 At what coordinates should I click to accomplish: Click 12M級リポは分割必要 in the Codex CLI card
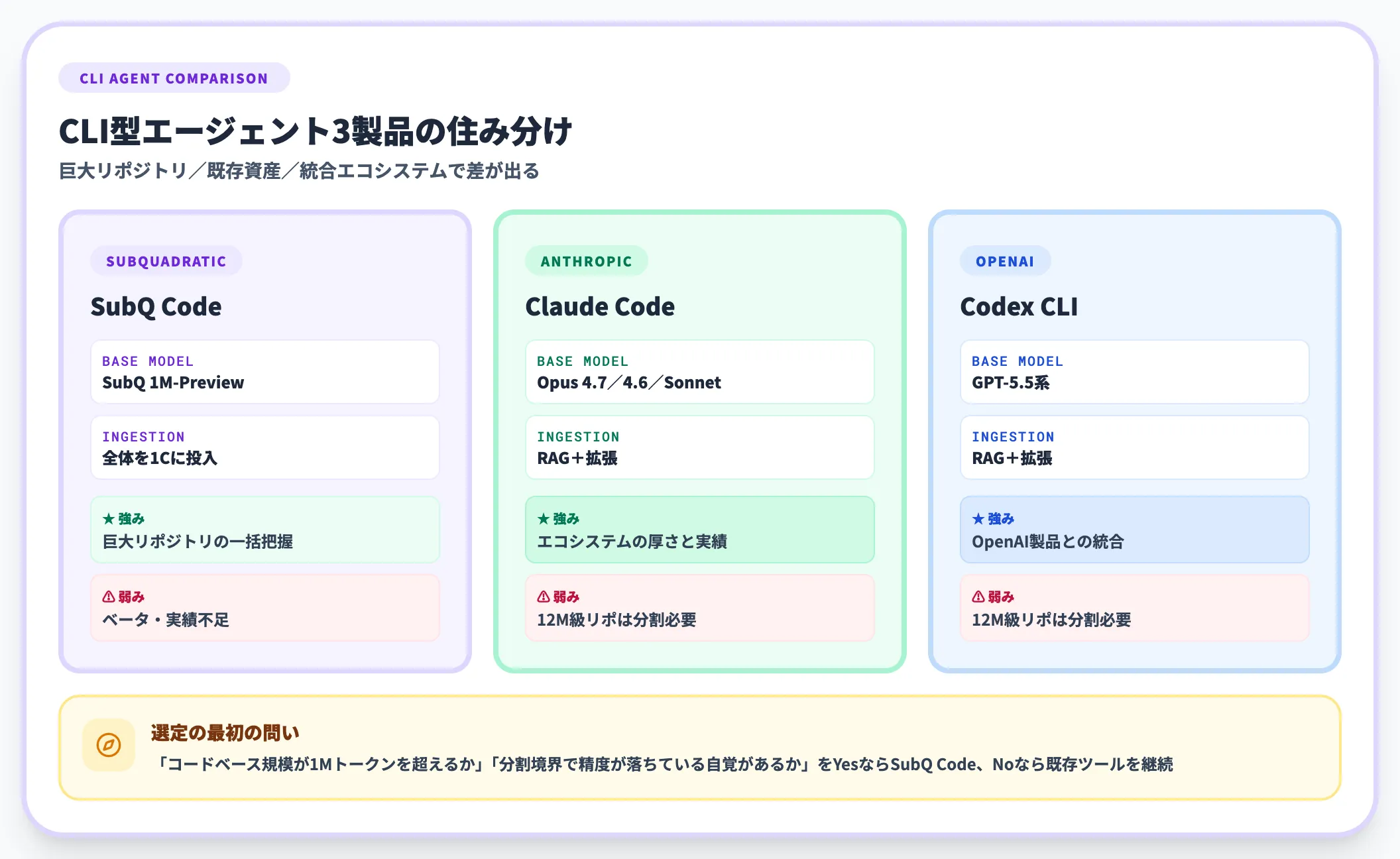[1051, 620]
